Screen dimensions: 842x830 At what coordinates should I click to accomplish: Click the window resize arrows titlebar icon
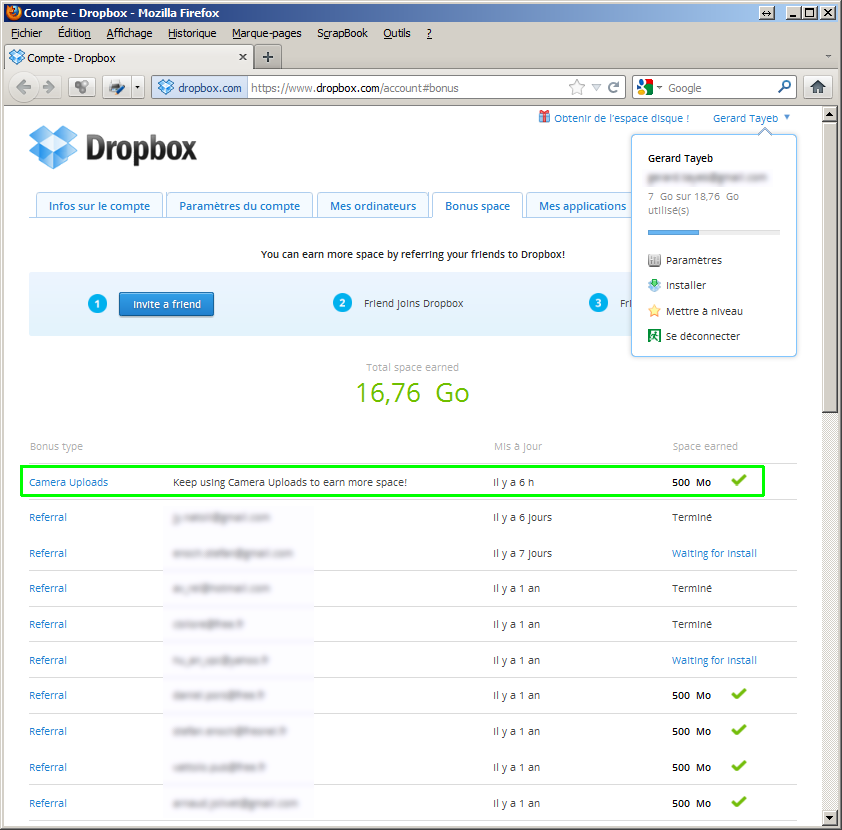[x=767, y=12]
